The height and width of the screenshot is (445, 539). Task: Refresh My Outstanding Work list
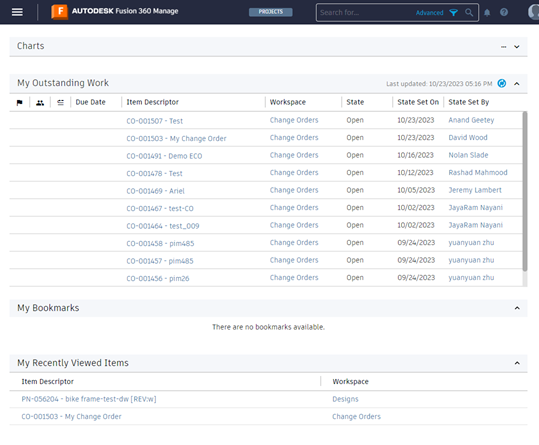(x=502, y=84)
